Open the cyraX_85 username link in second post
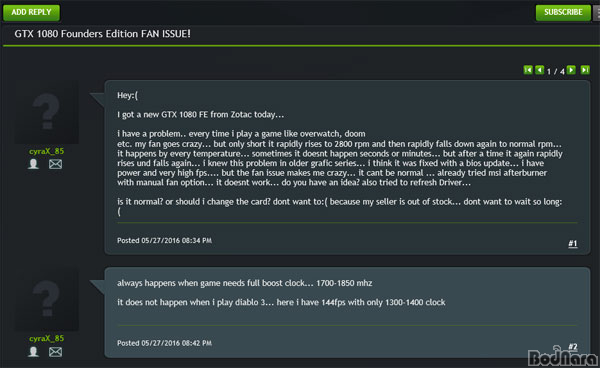The width and height of the screenshot is (600, 368). pos(46,339)
